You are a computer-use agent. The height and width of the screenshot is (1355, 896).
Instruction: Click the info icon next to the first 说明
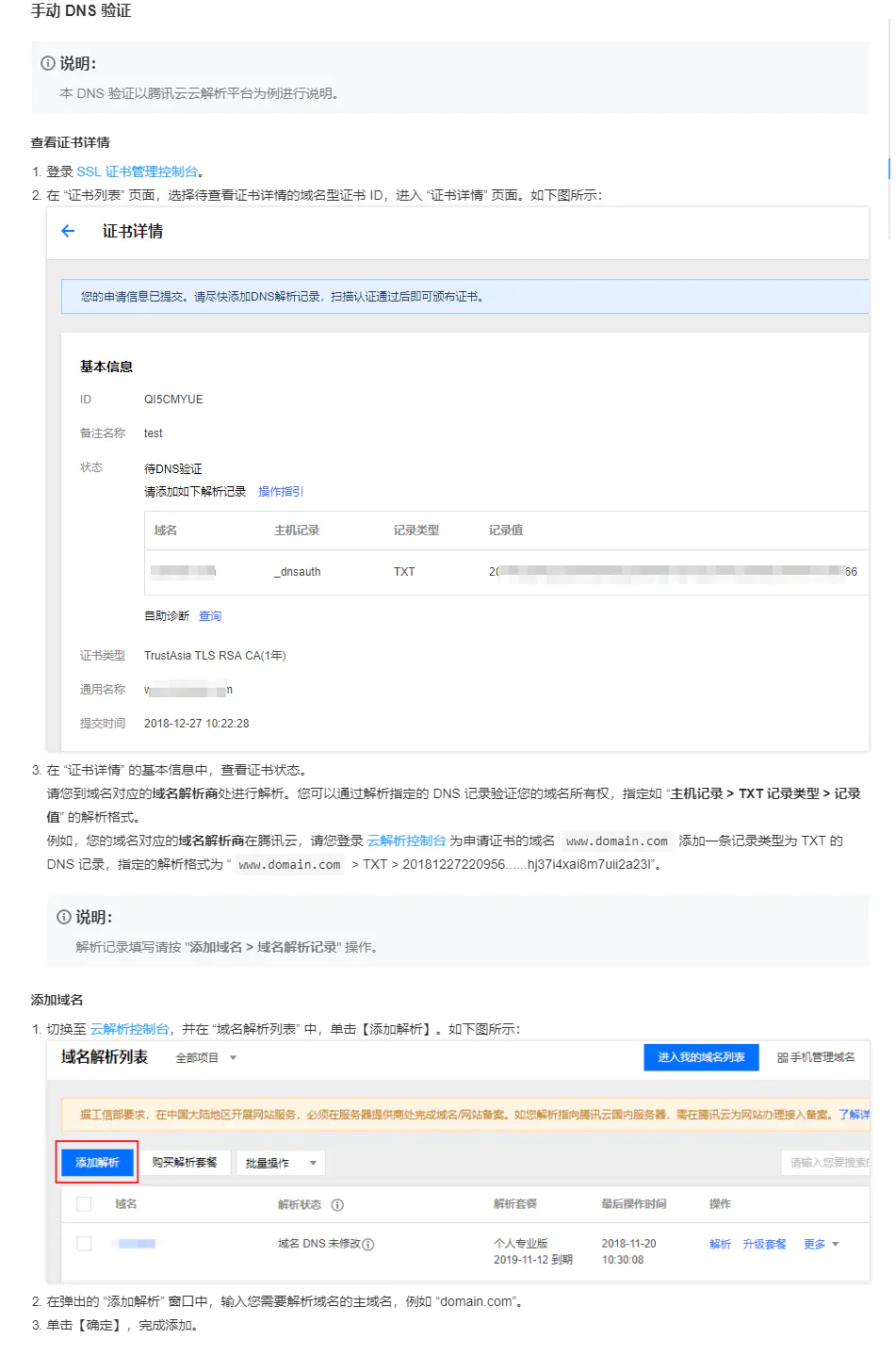pyautogui.click(x=48, y=63)
